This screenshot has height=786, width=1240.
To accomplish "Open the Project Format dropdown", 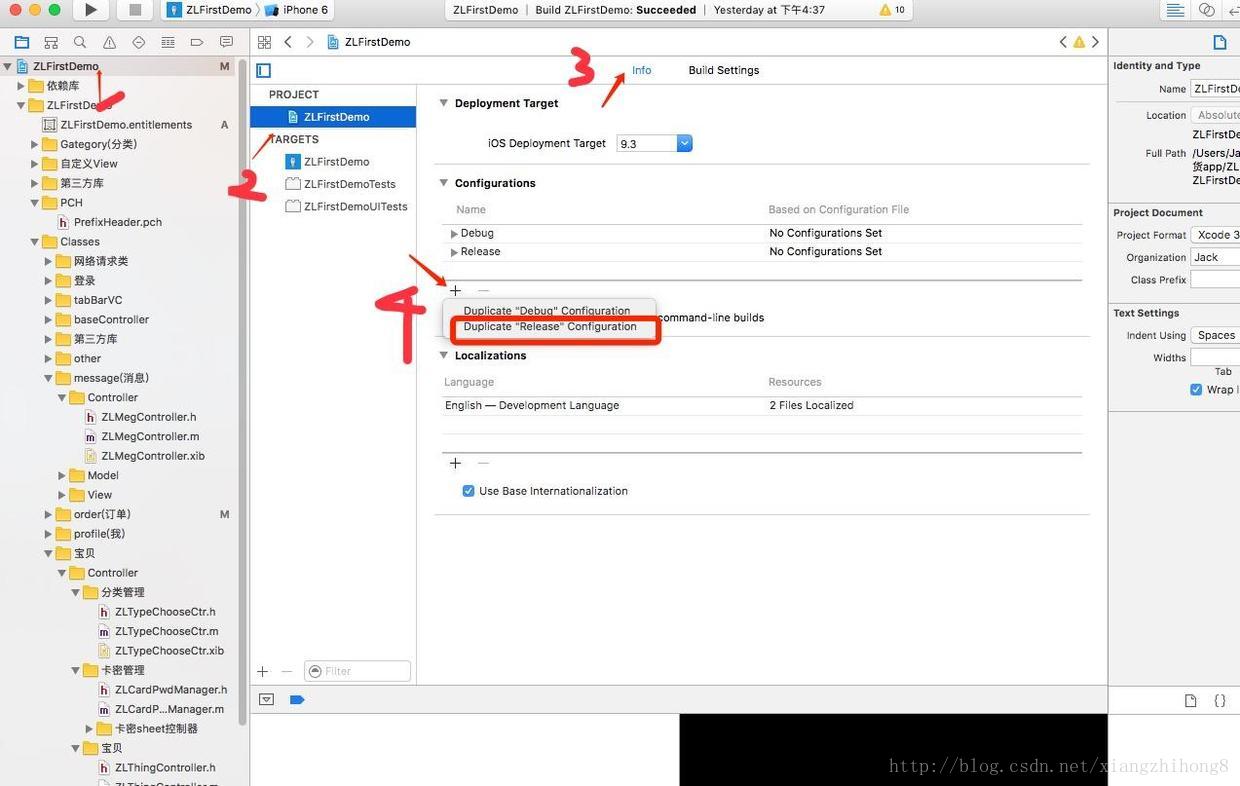I will pyautogui.click(x=1215, y=235).
